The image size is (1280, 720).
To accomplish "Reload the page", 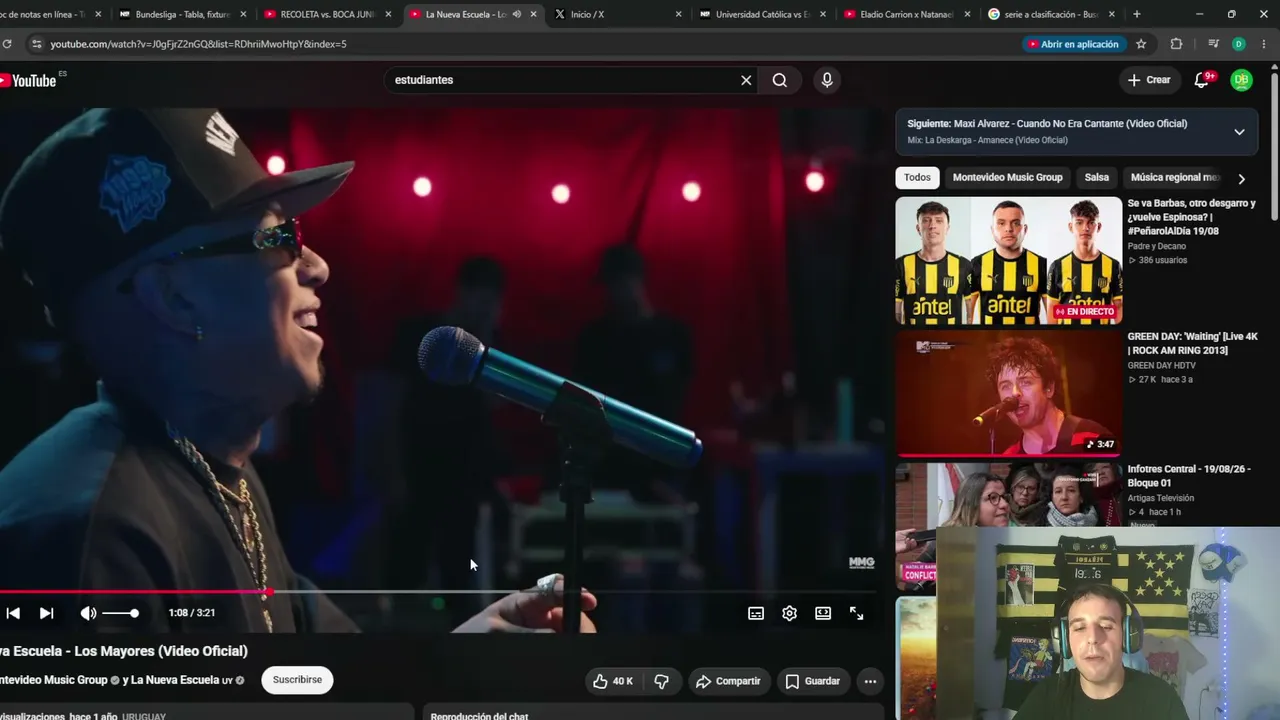I will [7, 44].
